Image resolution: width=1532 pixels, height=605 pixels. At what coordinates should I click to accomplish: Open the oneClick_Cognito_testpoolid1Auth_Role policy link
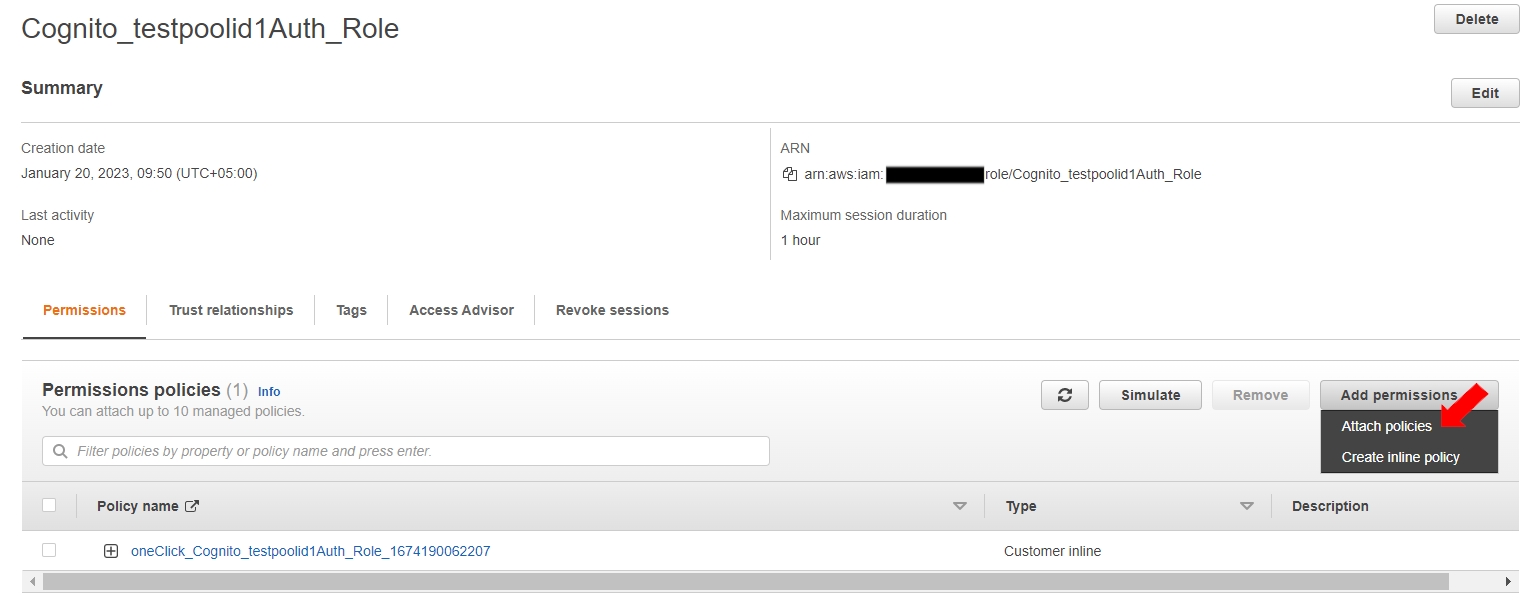pos(310,551)
